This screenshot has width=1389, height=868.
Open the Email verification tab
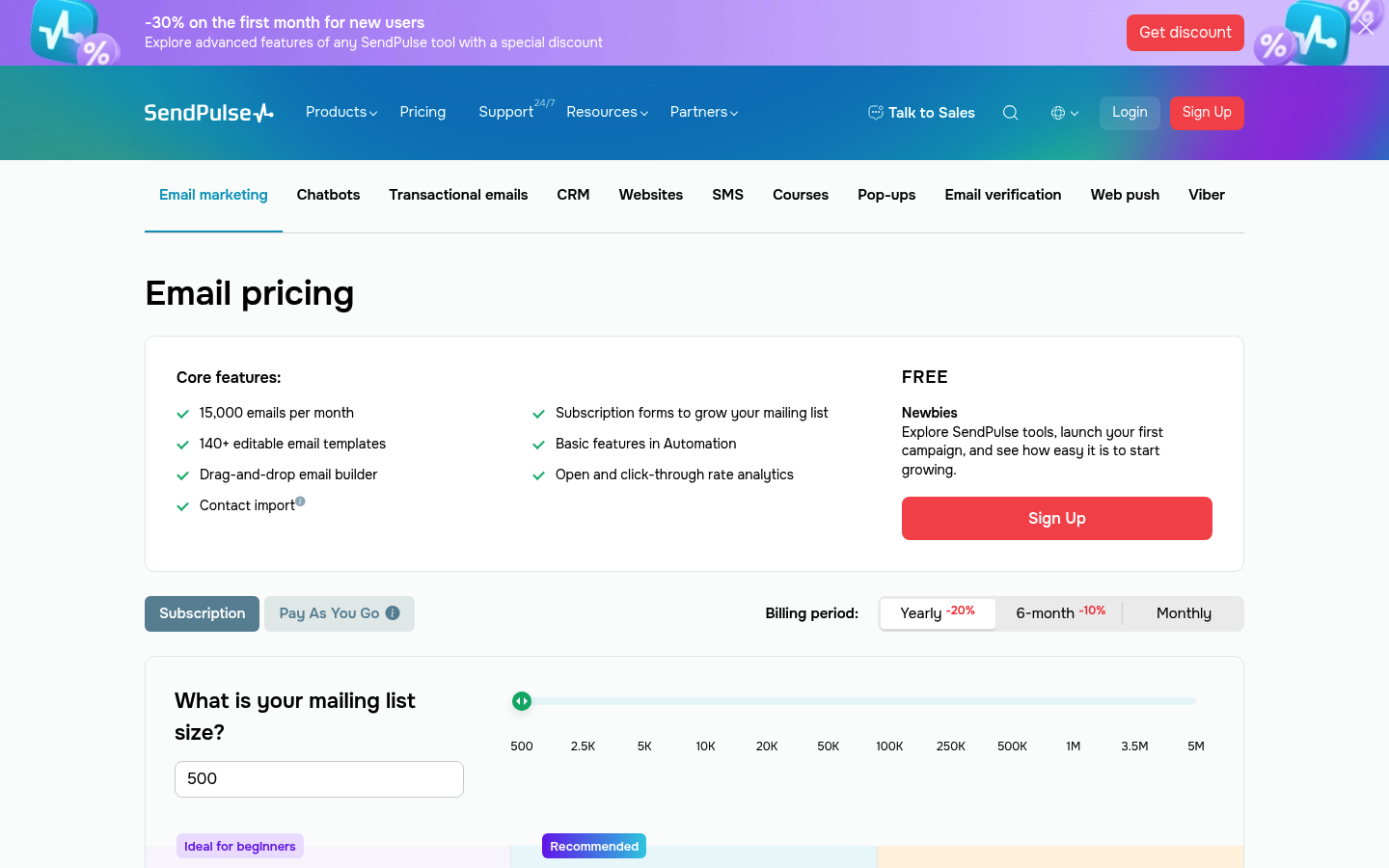coord(1003,195)
